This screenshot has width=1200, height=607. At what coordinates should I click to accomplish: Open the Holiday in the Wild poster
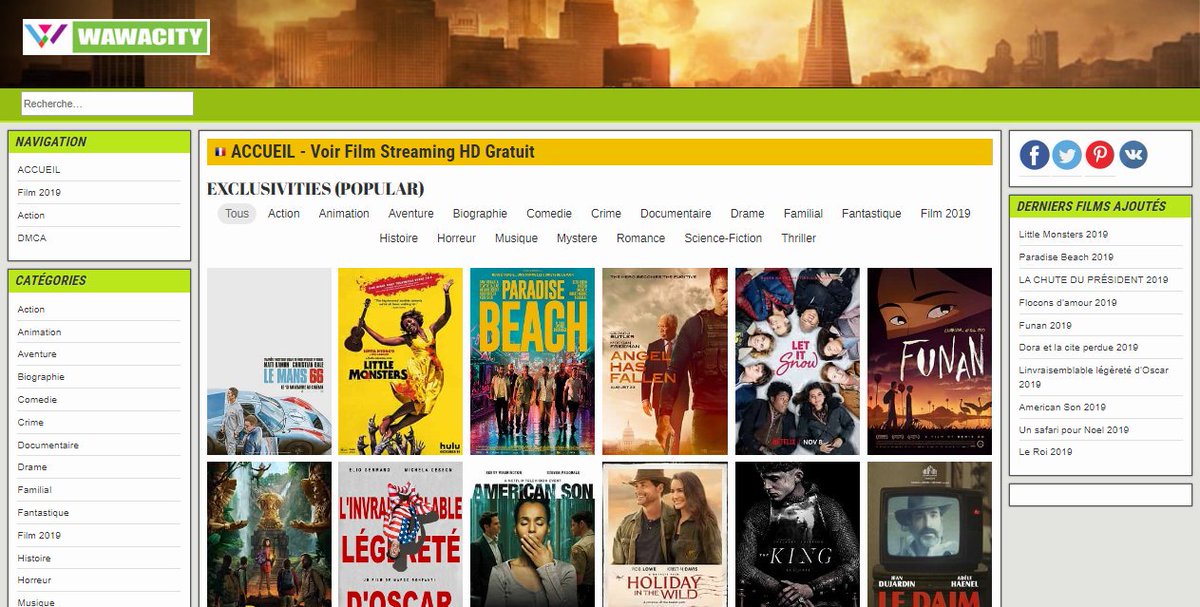coord(665,534)
